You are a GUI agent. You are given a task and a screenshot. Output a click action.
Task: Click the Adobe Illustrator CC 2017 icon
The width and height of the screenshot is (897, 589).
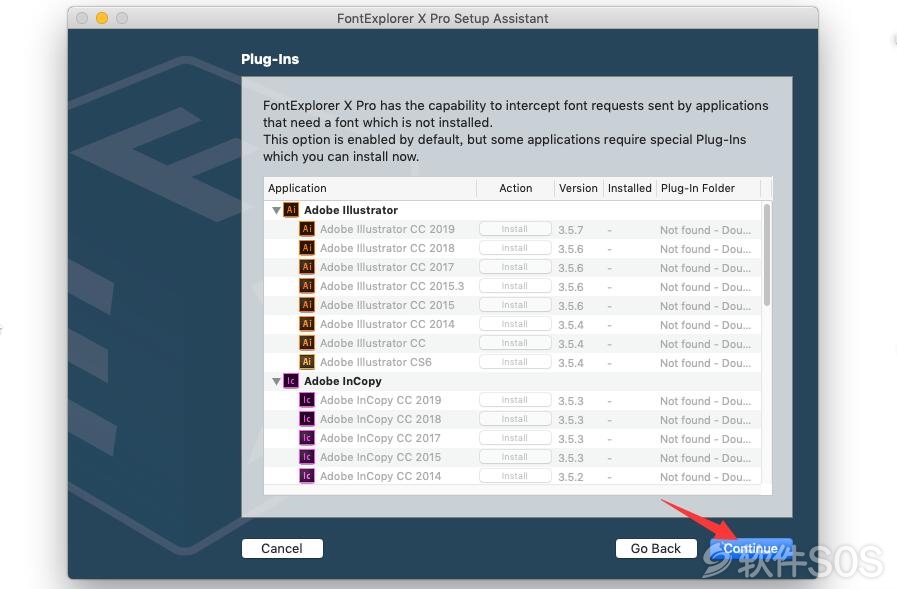[x=307, y=267]
